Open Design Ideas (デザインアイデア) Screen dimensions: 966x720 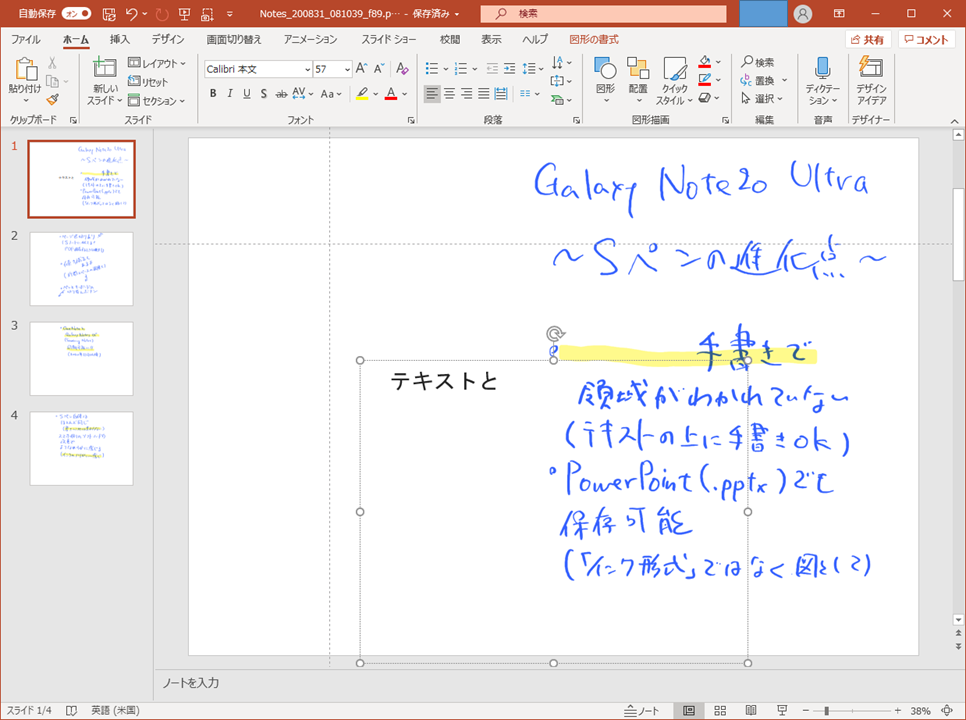(871, 81)
